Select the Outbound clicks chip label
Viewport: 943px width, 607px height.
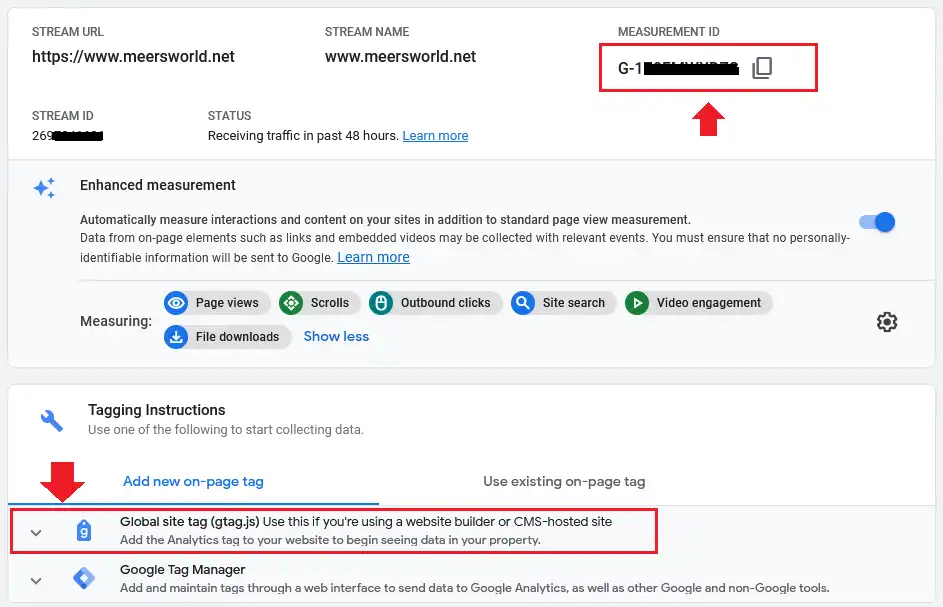[446, 303]
